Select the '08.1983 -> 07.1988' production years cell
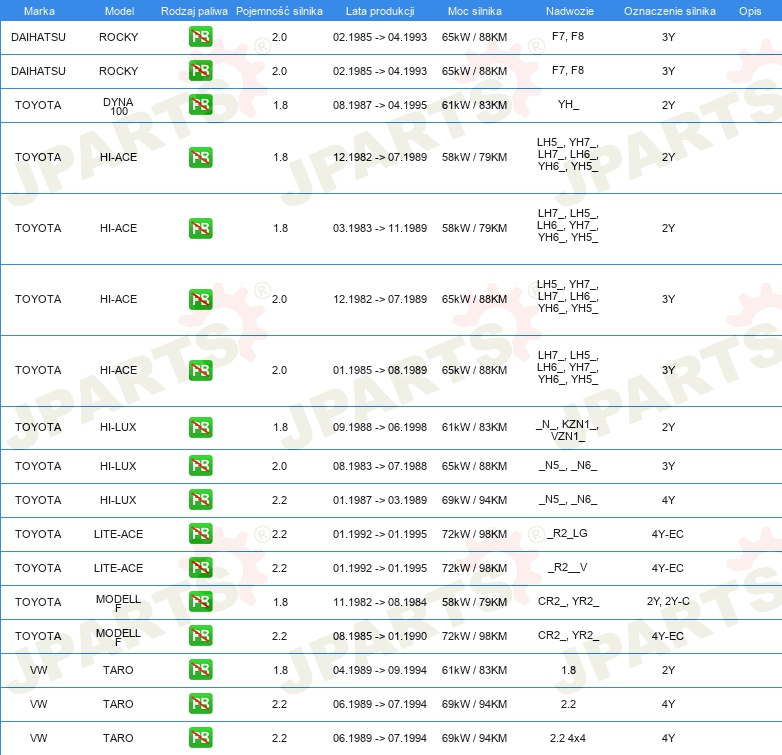 coord(380,466)
